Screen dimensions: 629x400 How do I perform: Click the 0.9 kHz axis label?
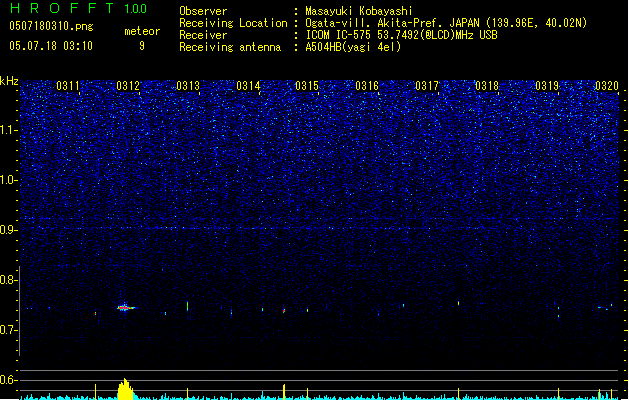tap(9, 230)
